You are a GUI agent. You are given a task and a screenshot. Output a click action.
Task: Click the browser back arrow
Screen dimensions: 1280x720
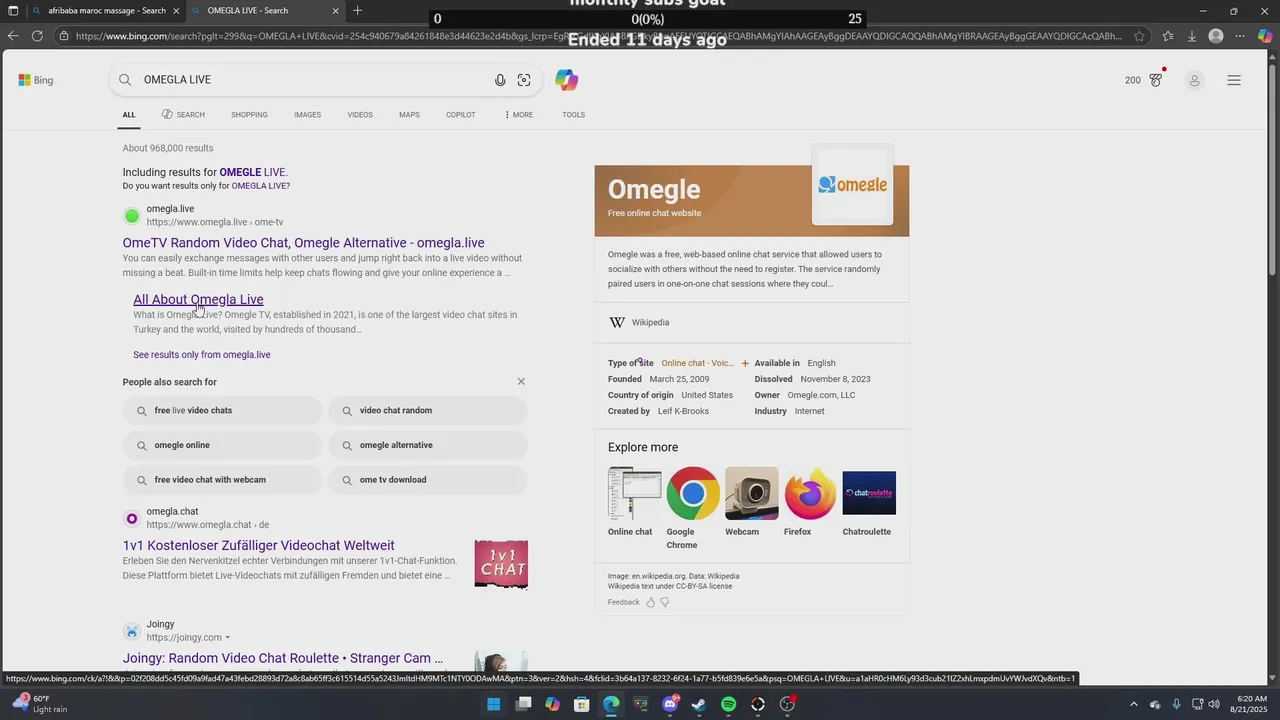click(12, 36)
